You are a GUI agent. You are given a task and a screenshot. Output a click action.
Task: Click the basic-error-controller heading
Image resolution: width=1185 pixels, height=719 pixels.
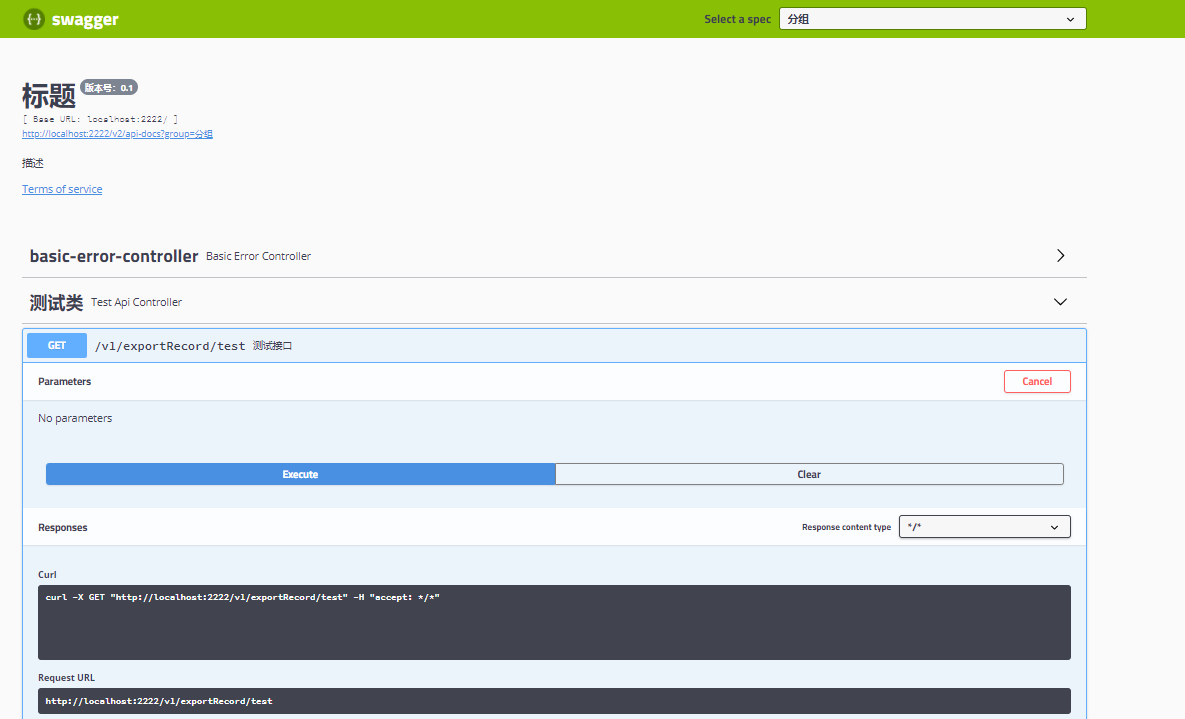113,256
